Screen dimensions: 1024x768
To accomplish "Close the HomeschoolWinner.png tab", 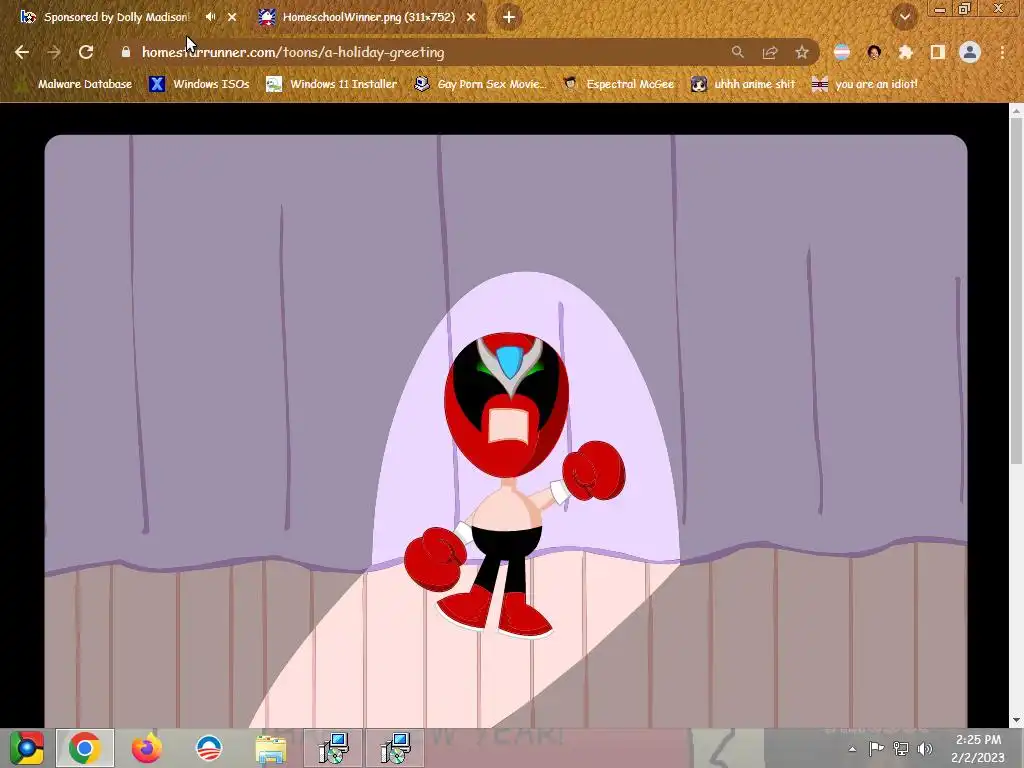I will click(471, 17).
